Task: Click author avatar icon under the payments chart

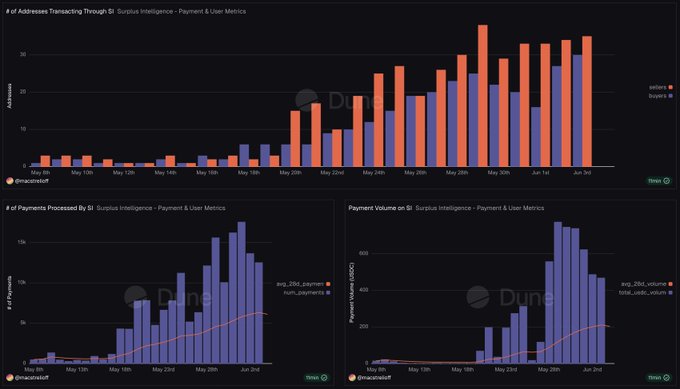Action: click(10, 378)
